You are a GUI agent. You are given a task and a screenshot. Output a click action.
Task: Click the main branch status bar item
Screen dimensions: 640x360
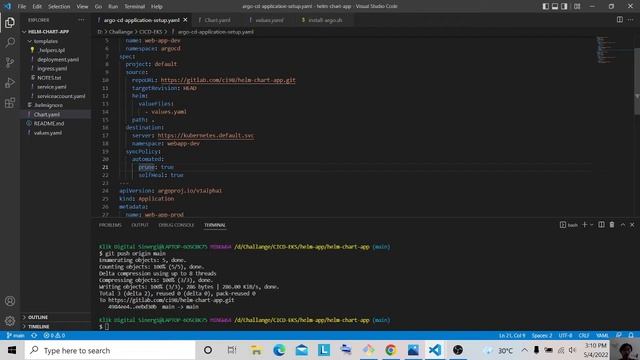point(16,336)
